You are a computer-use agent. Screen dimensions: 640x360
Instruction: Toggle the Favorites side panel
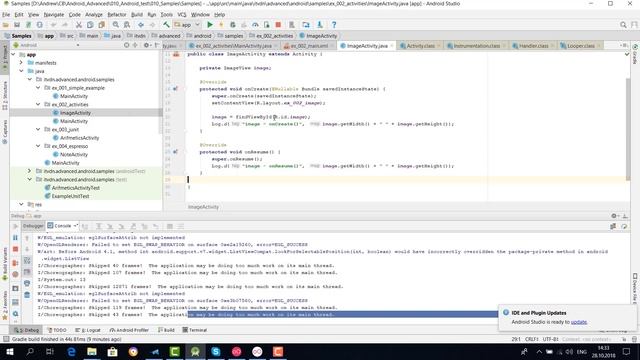click(5, 306)
